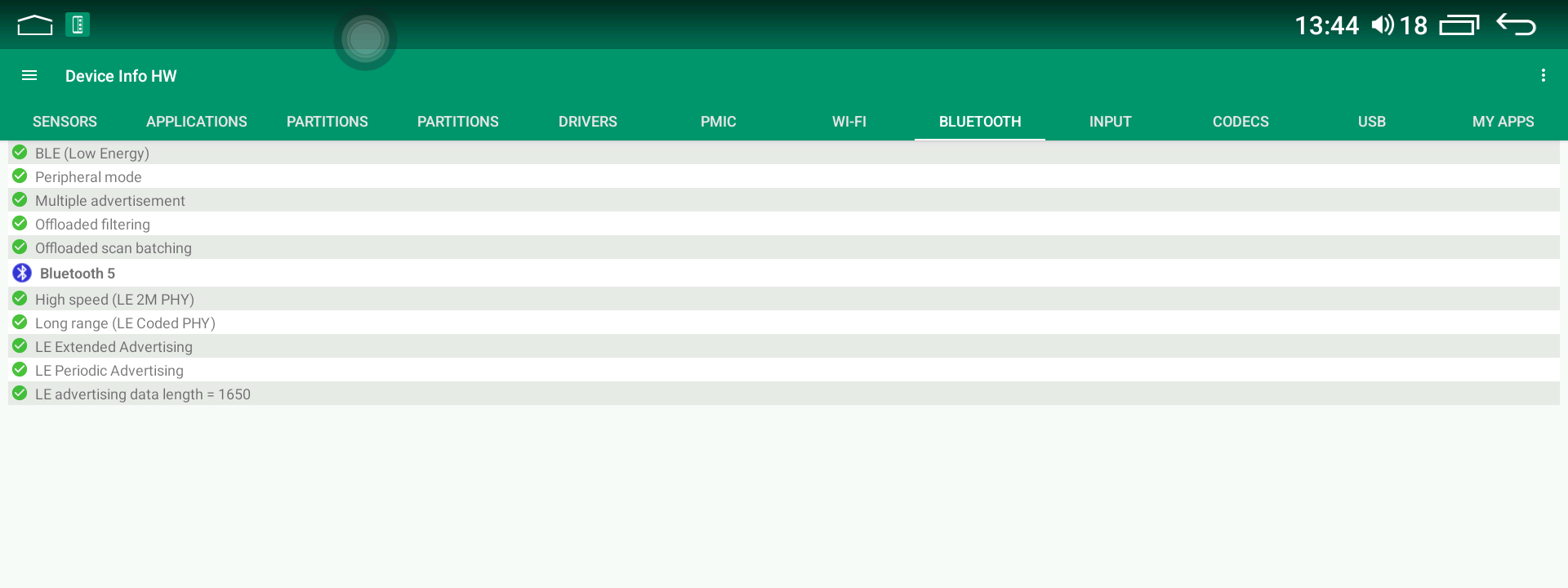Screen dimensions: 1568x588
Task: Tap the Device Info HW title
Action: [121, 76]
